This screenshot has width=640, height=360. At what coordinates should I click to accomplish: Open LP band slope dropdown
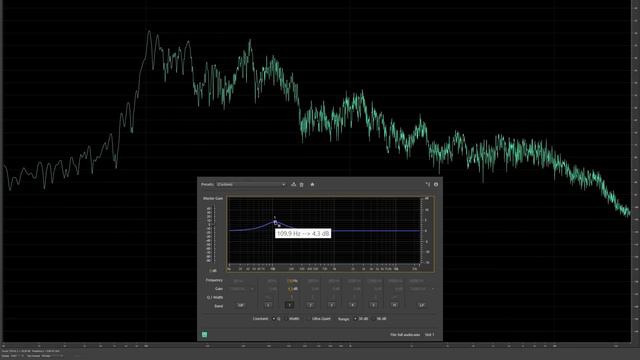tap(422, 289)
